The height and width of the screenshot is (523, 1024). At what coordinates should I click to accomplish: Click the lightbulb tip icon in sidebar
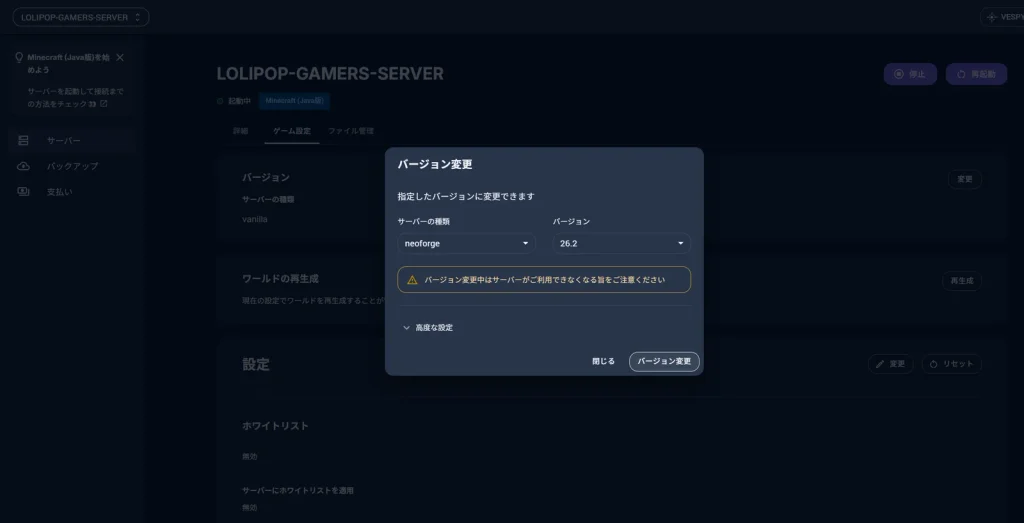pyautogui.click(x=19, y=57)
